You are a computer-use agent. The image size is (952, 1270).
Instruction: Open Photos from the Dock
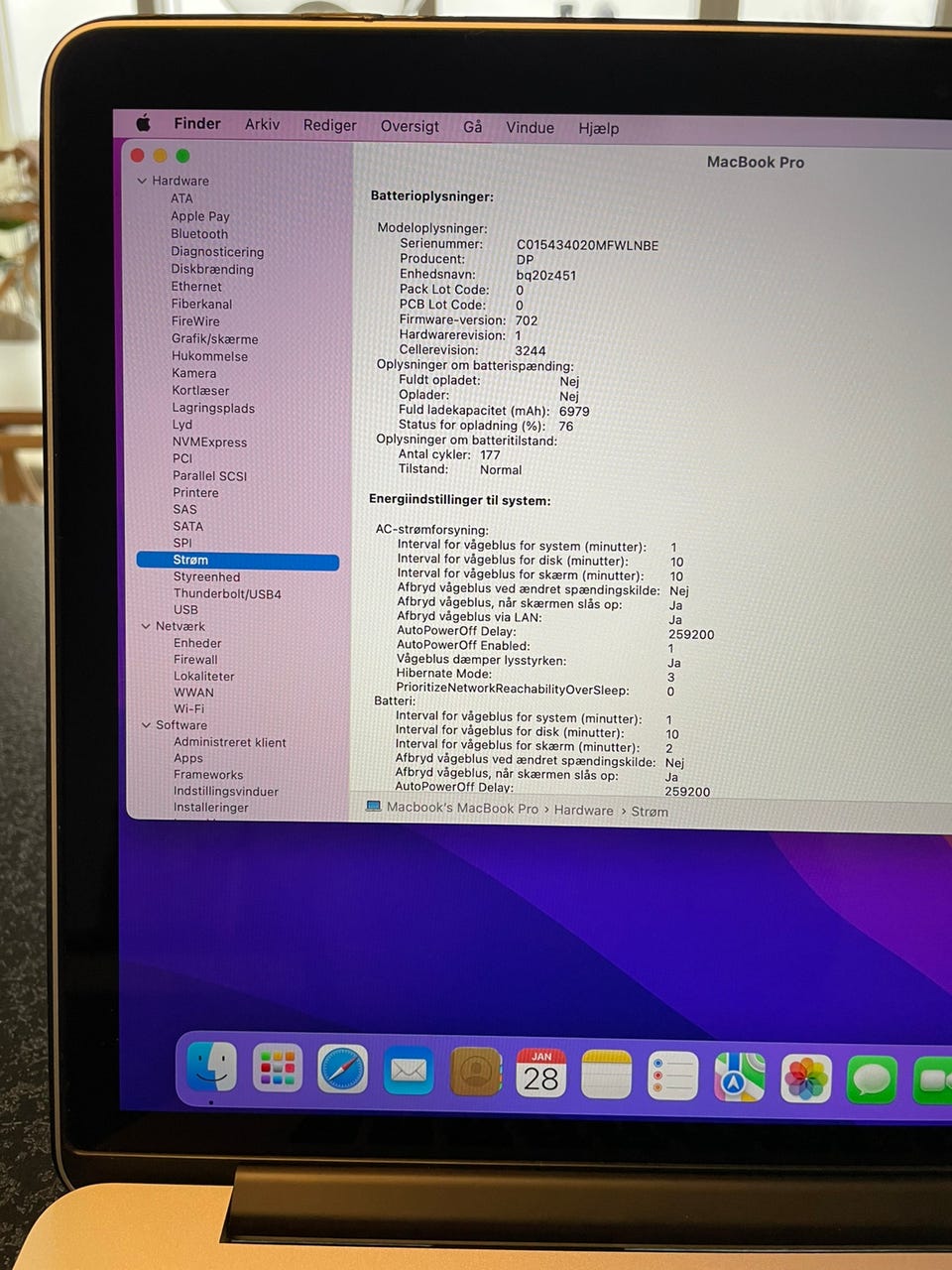tap(806, 1079)
